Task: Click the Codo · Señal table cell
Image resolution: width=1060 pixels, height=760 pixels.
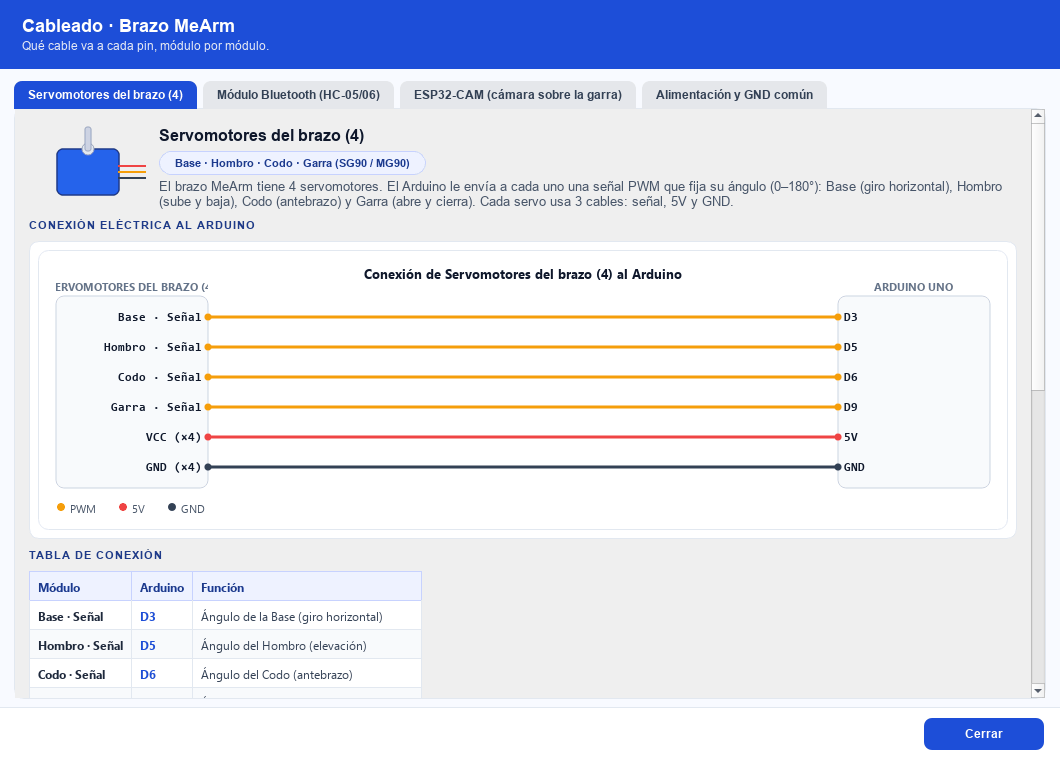Action: [x=80, y=674]
